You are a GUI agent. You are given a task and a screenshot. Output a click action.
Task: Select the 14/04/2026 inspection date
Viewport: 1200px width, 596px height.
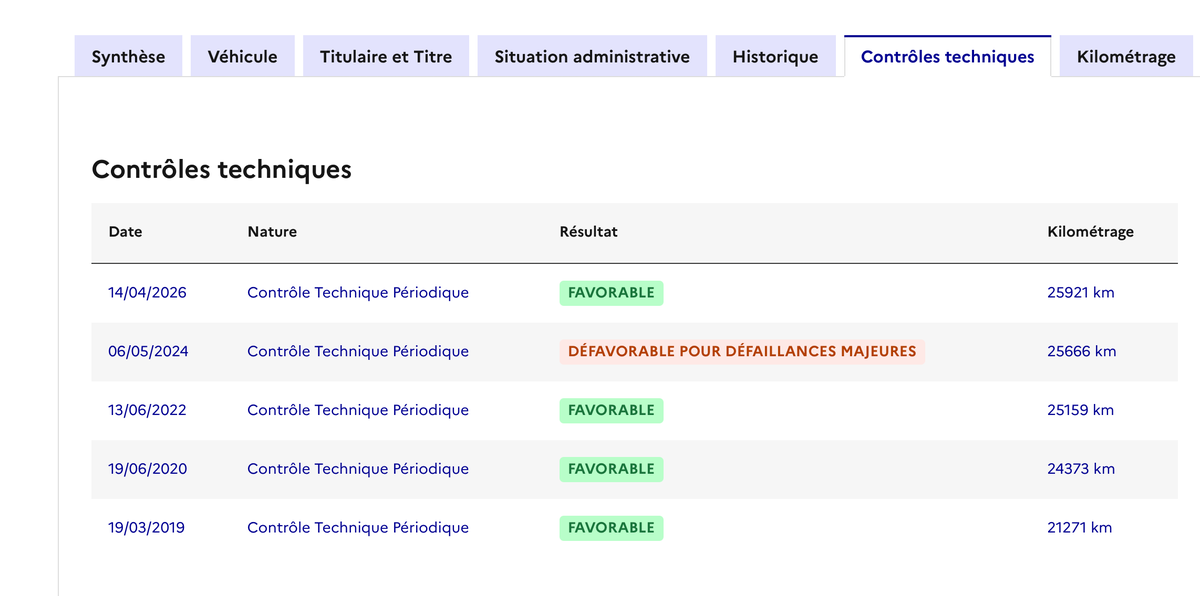[x=147, y=293]
